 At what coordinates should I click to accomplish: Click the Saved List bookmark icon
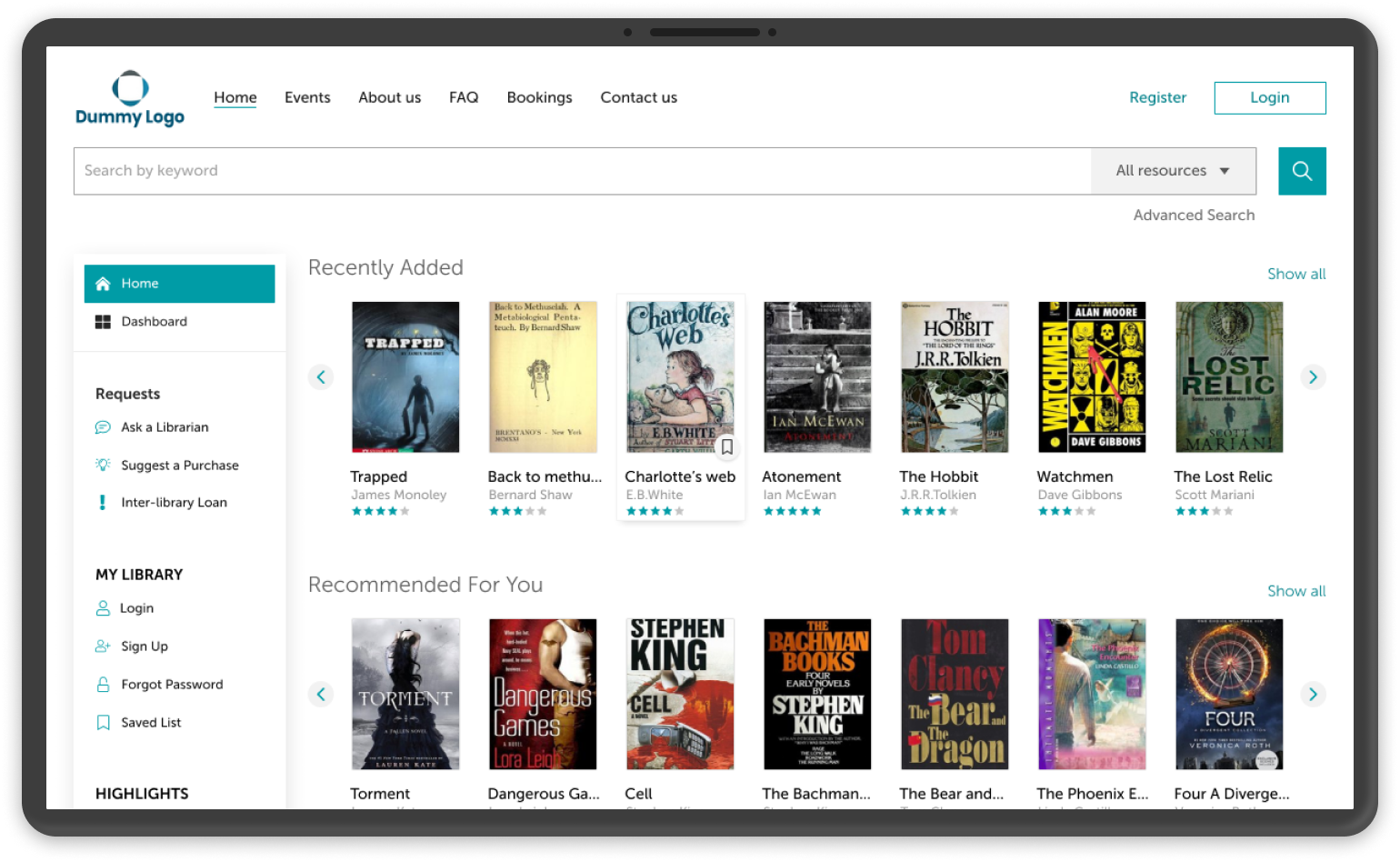(103, 723)
